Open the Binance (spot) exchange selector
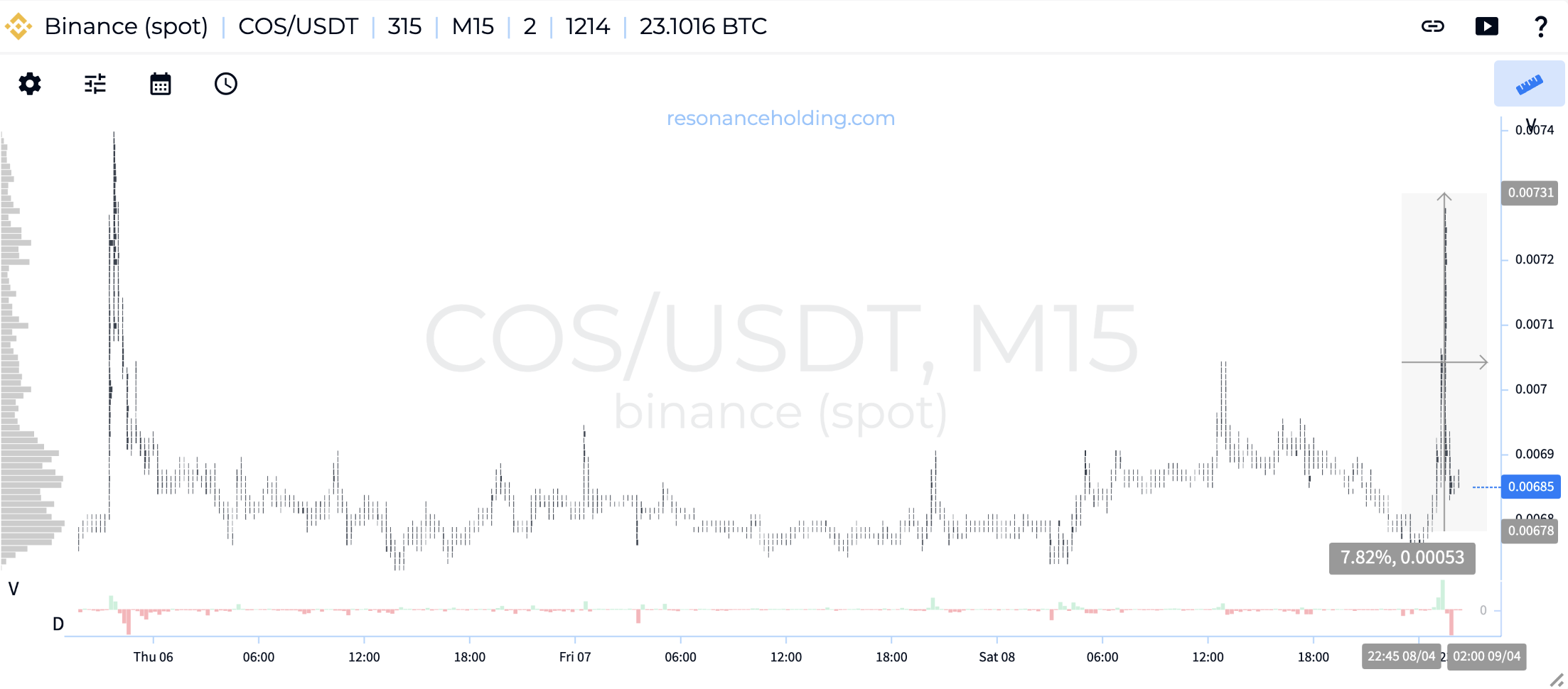 point(126,27)
